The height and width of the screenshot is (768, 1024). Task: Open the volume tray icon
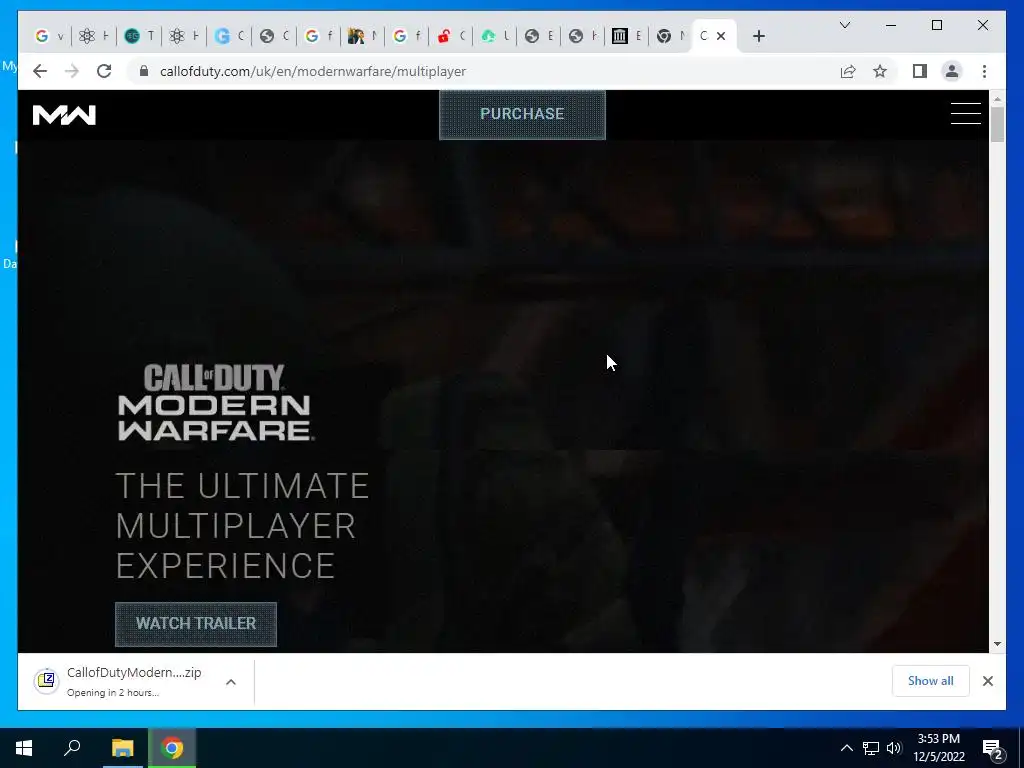894,748
